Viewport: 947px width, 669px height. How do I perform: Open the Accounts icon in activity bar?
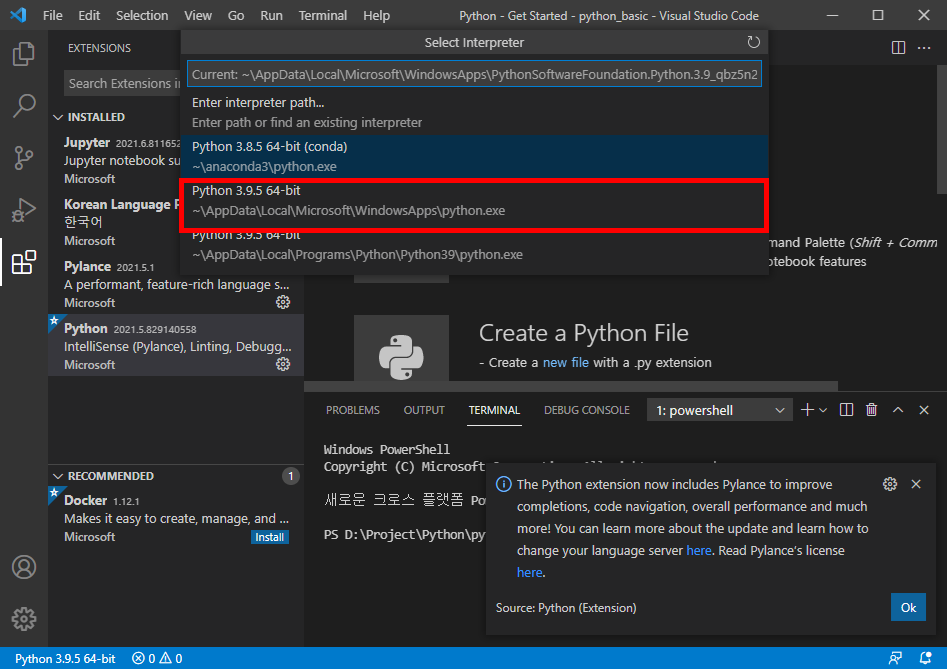24,567
